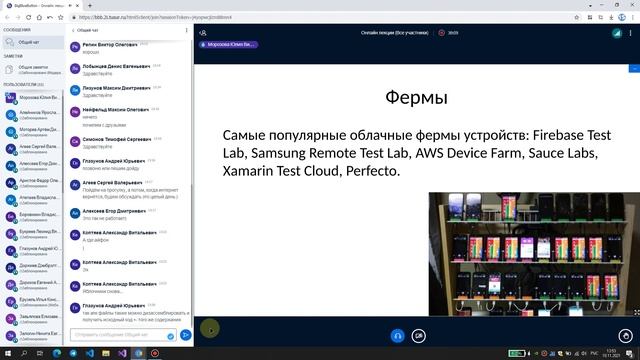
Task: Open Windows taskbar search
Action: tap(24, 353)
